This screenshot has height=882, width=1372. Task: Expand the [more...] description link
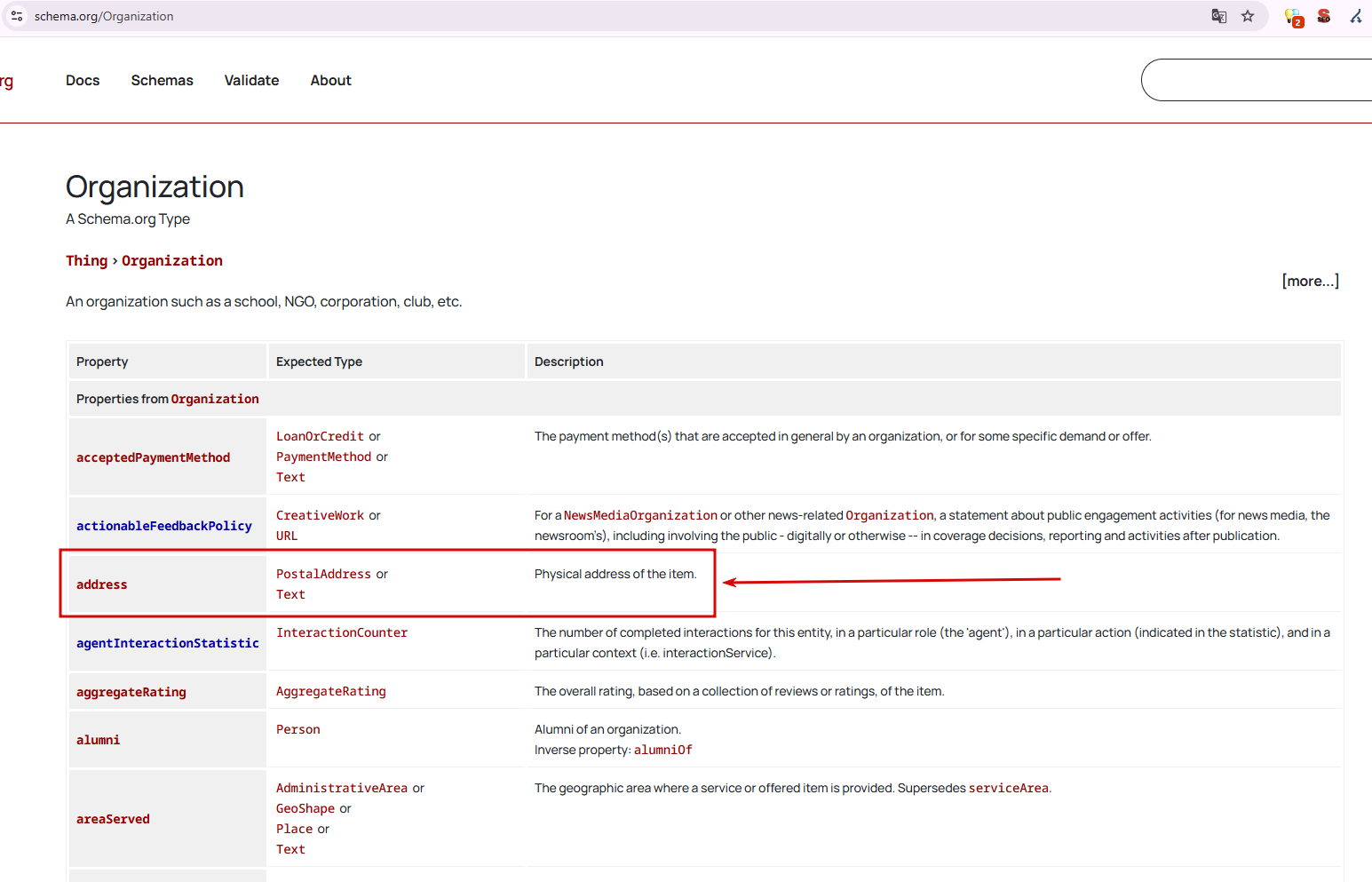point(1311,281)
